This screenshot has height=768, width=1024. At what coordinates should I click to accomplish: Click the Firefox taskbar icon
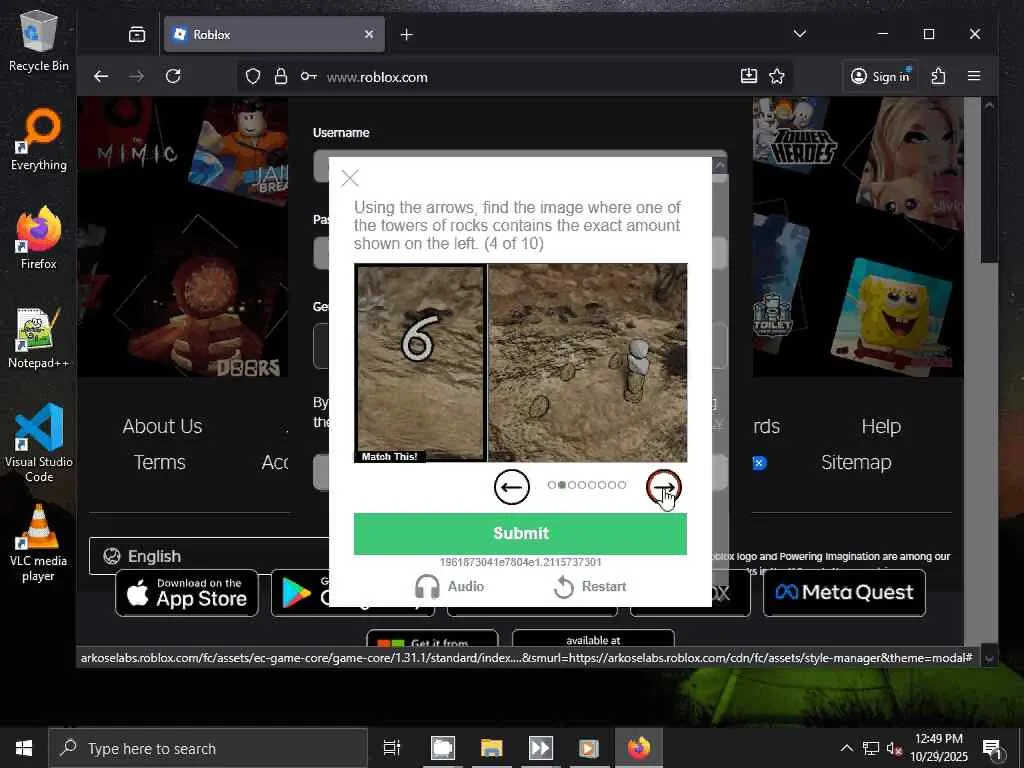[x=639, y=748]
